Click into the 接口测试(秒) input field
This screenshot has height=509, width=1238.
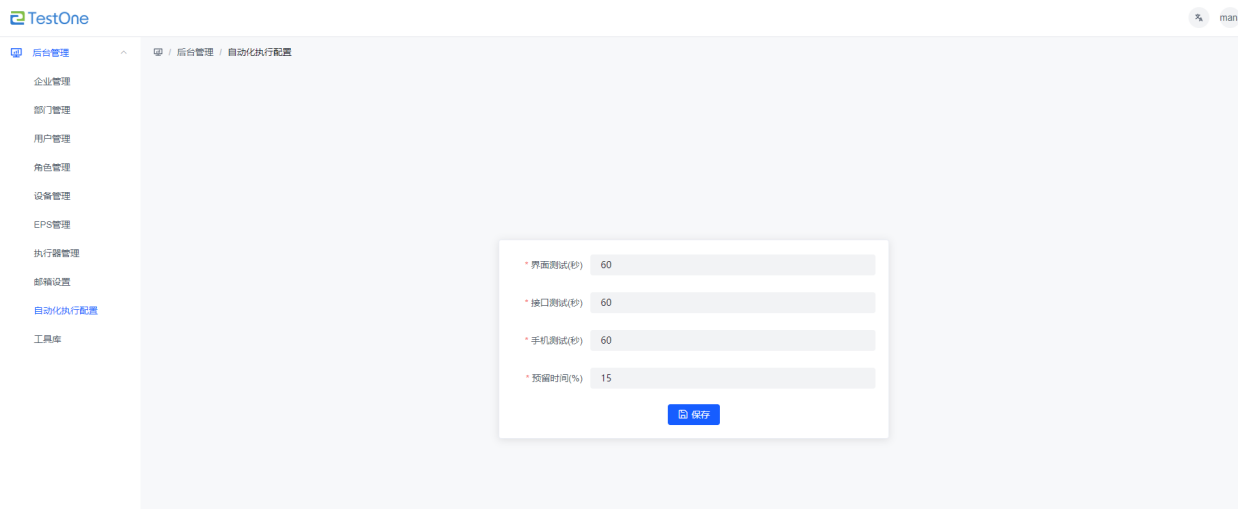click(732, 303)
